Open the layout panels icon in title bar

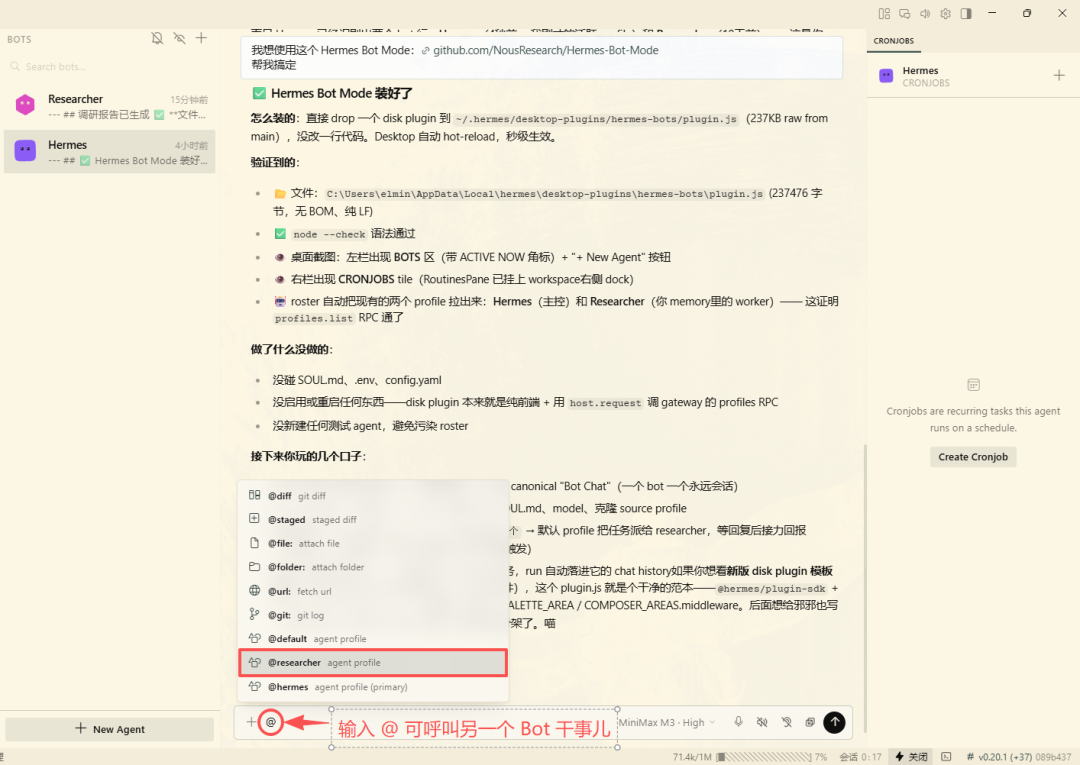coord(884,13)
